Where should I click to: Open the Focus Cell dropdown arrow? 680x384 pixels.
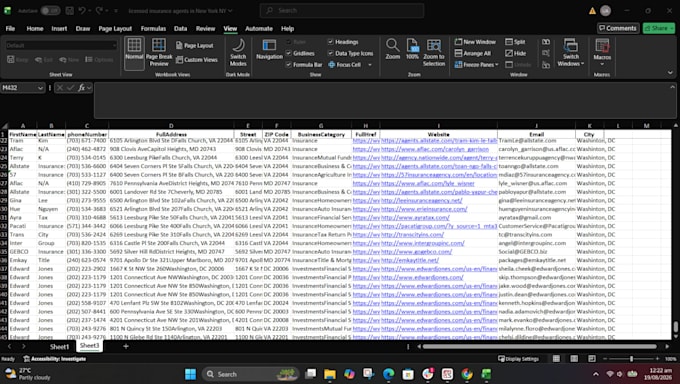(370, 65)
